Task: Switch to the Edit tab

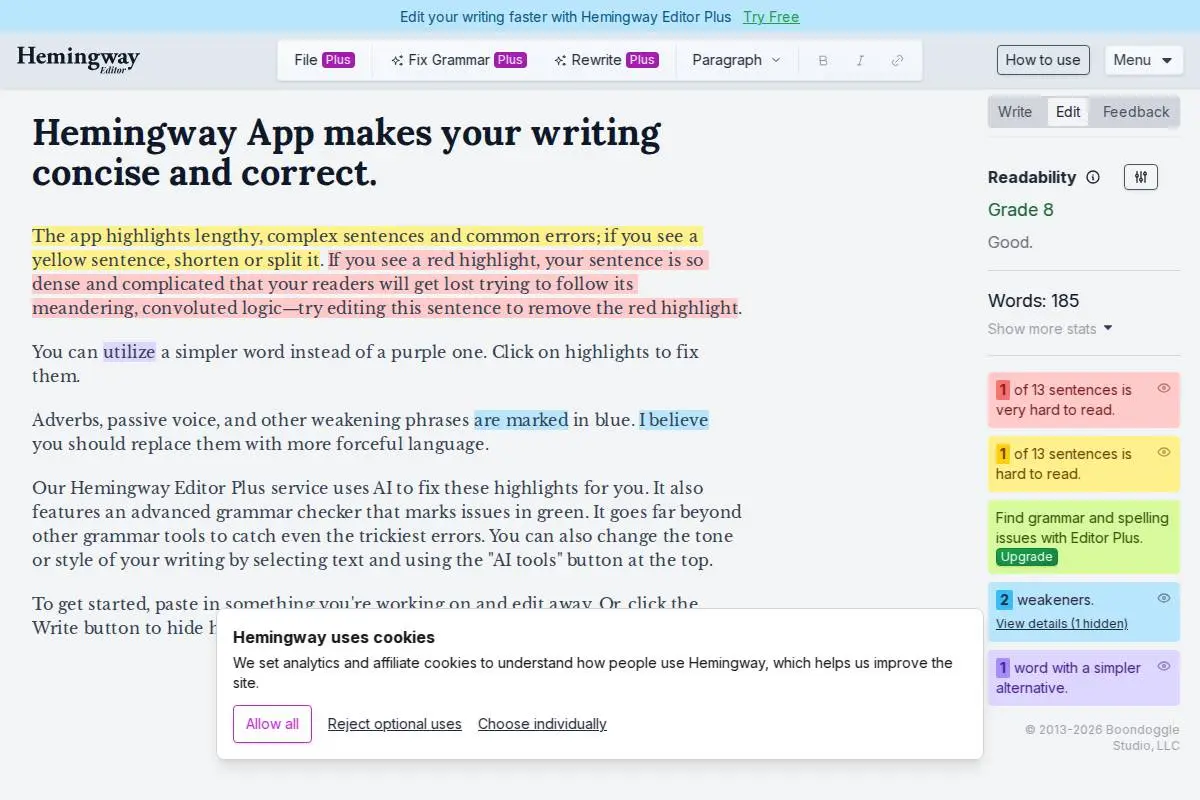Action: pyautogui.click(x=1068, y=112)
